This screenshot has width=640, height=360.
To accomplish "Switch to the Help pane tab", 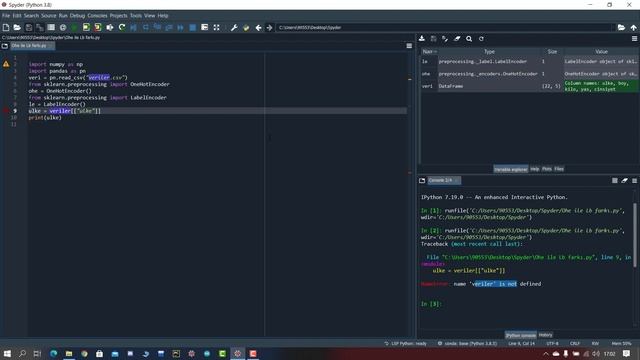I will (x=535, y=169).
